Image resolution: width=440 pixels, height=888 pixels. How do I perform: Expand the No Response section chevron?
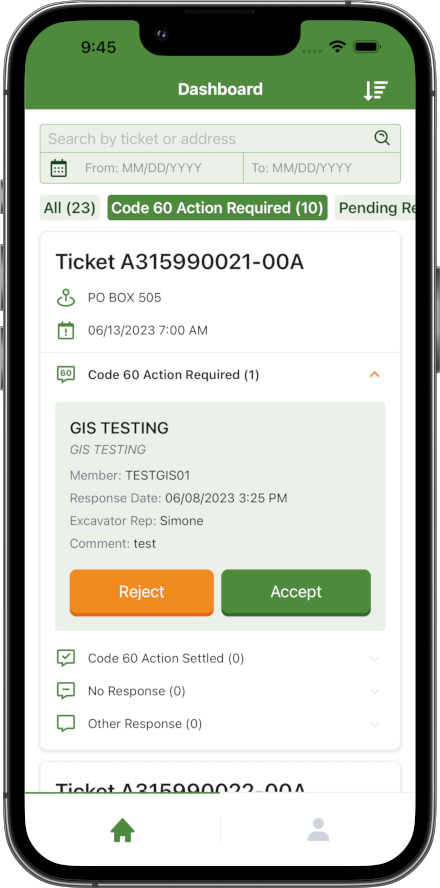374,691
